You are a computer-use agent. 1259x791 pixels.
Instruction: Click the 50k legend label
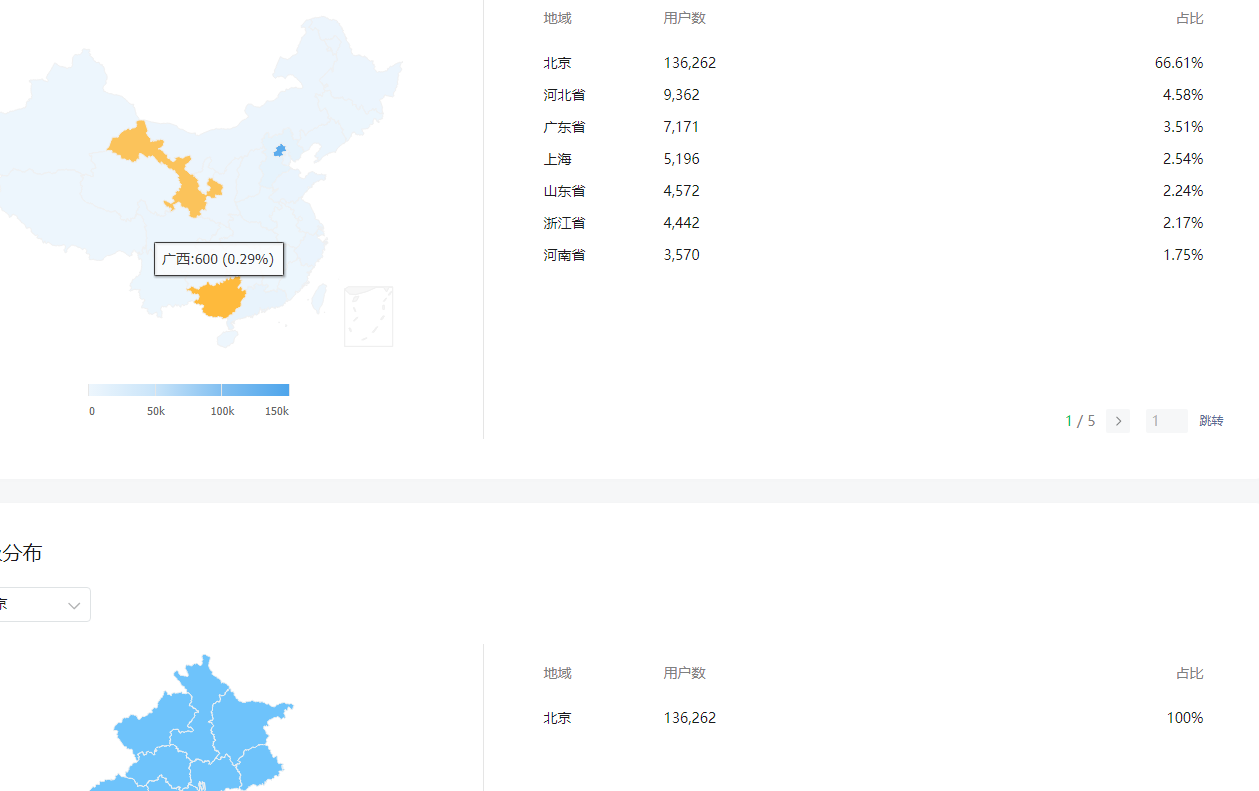point(156,411)
